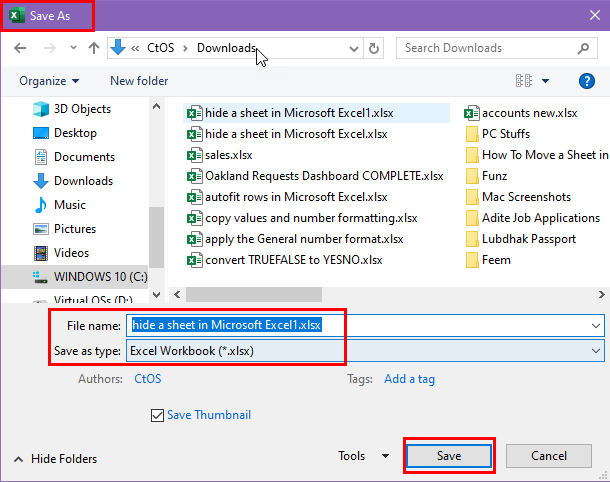This screenshot has width=610, height=482.
Task: Click the magnifier search icon
Action: pyautogui.click(x=583, y=48)
